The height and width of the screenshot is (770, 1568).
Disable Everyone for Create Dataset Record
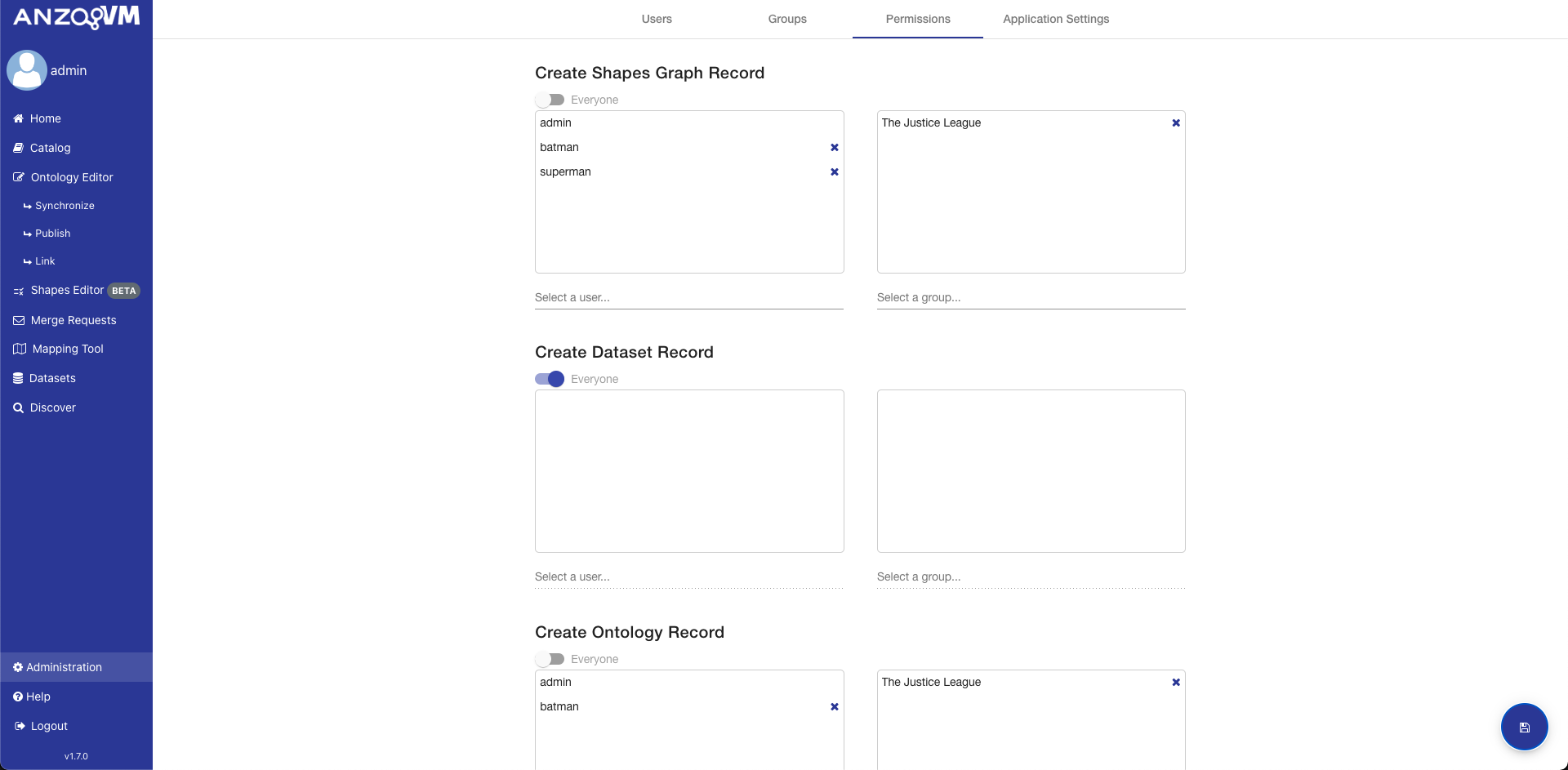click(x=549, y=379)
